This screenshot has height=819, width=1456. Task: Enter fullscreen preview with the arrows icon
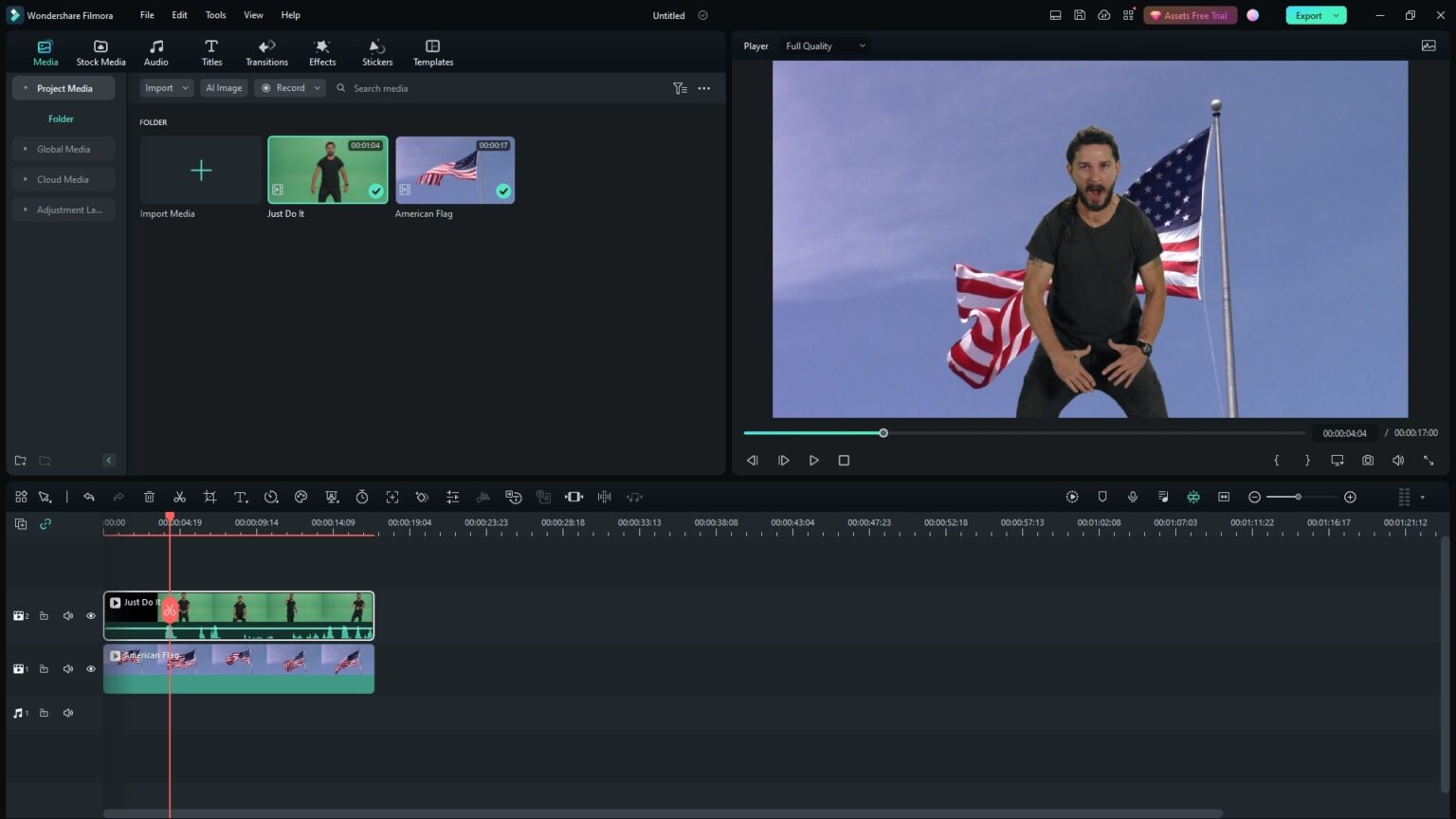pos(1429,460)
